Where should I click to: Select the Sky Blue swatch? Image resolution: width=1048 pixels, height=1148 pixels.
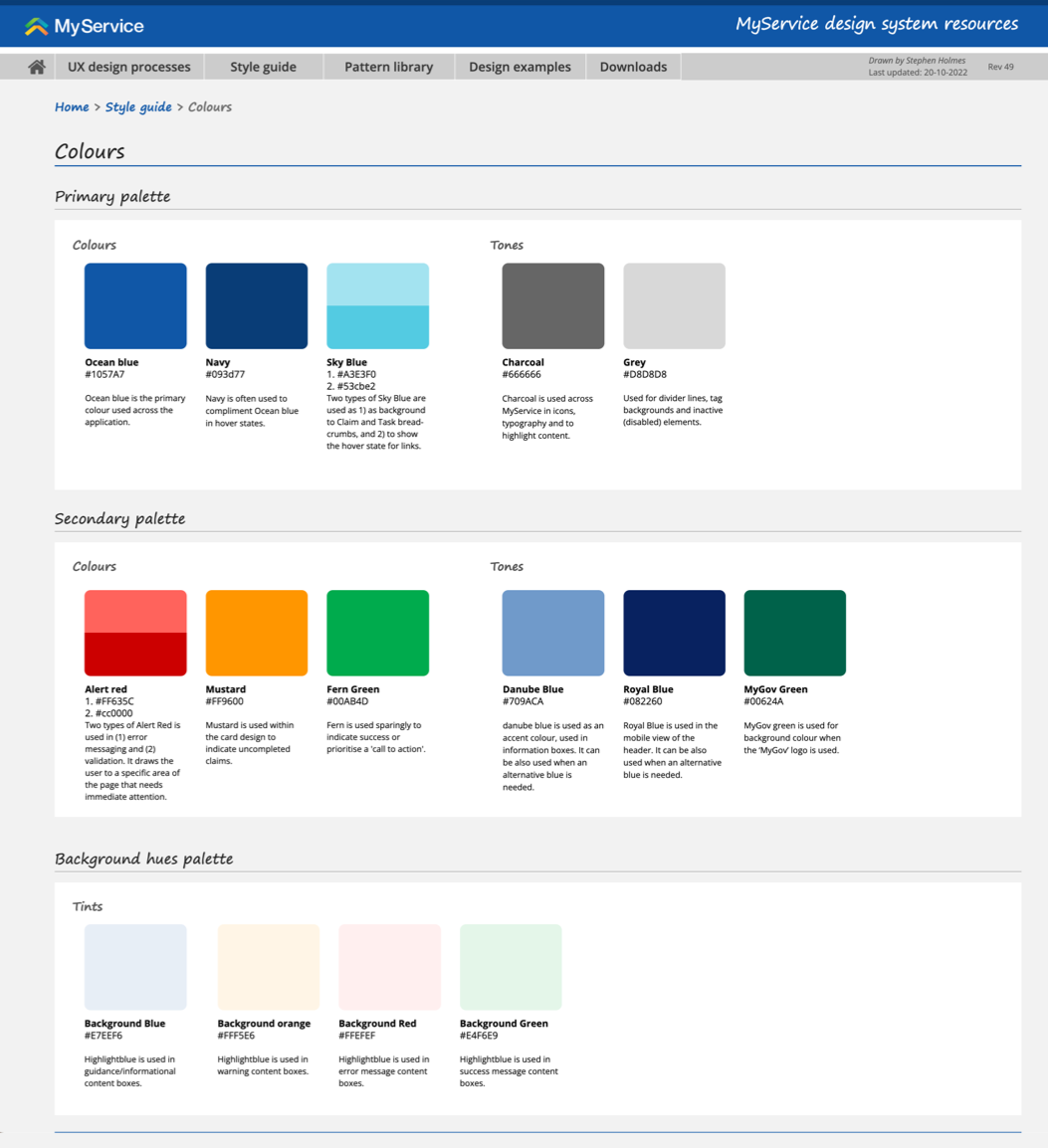point(378,306)
